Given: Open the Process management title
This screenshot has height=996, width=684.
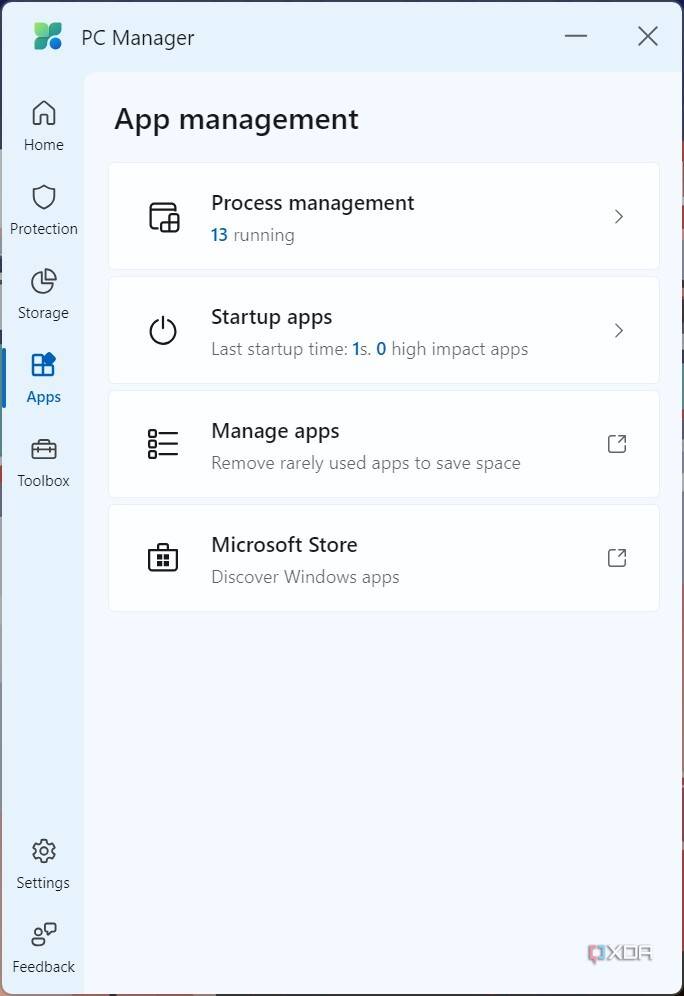Looking at the screenshot, I should pyautogui.click(x=312, y=203).
